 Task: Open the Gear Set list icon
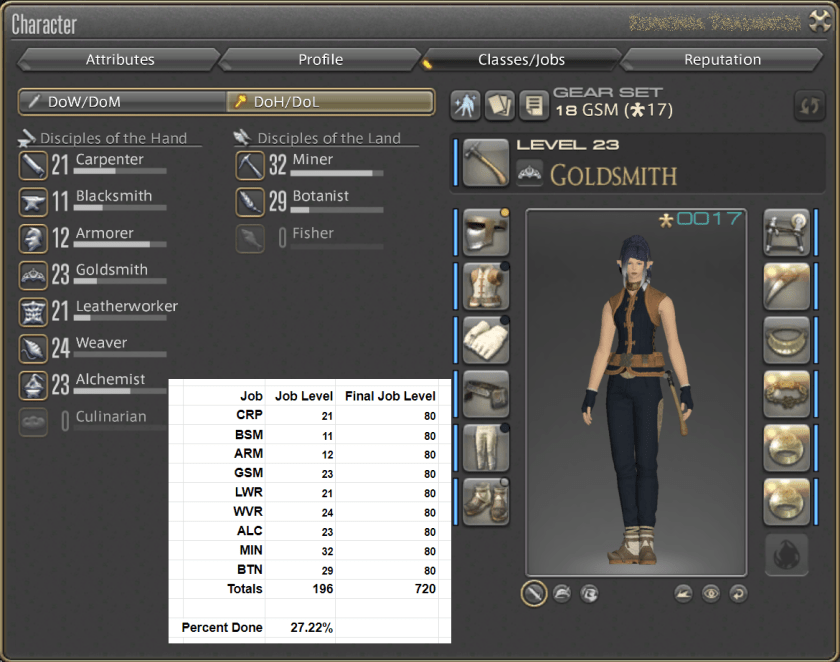point(499,105)
